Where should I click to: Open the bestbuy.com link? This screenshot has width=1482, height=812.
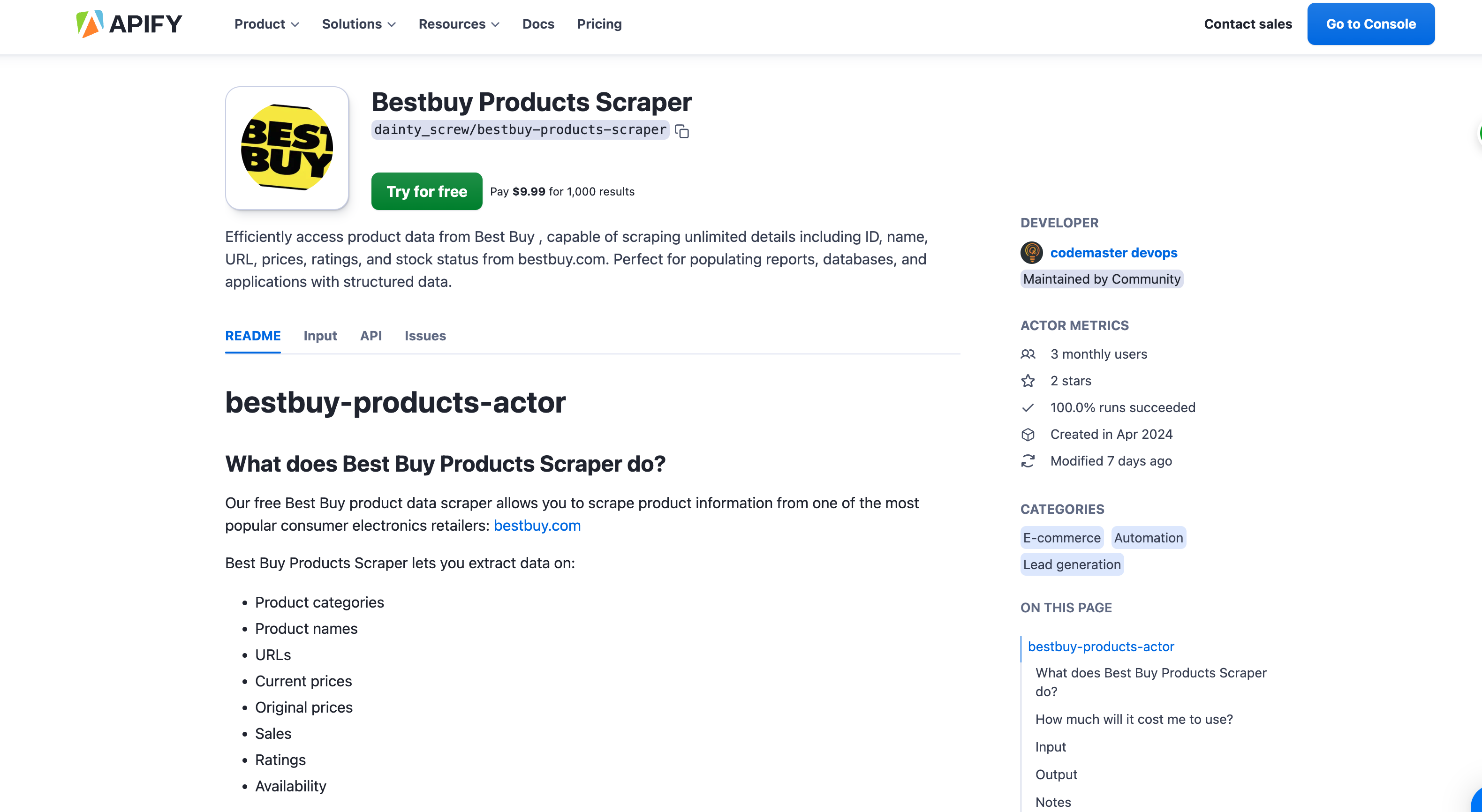pos(537,526)
